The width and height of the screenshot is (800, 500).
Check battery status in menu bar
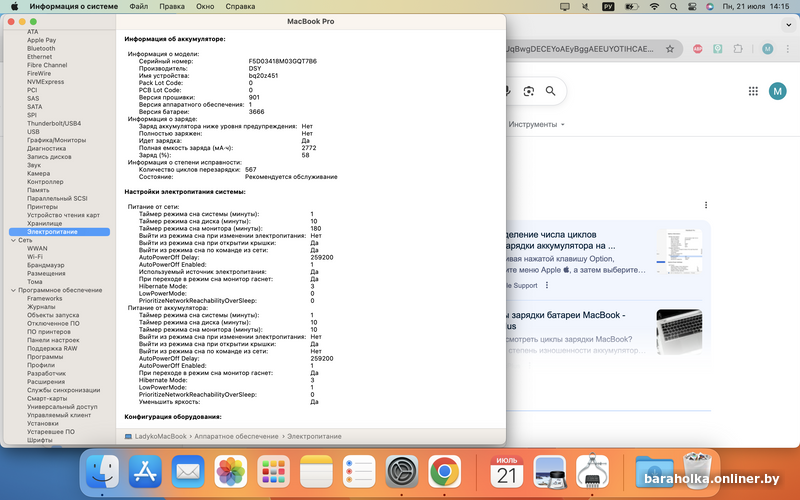coord(632,7)
